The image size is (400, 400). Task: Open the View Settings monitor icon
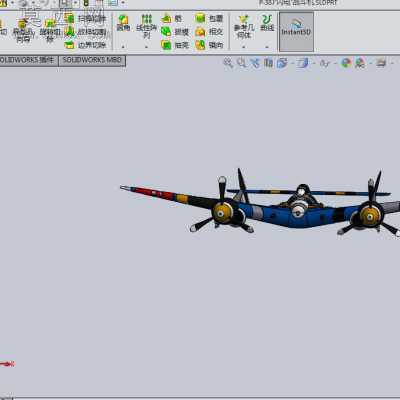tap(381, 63)
